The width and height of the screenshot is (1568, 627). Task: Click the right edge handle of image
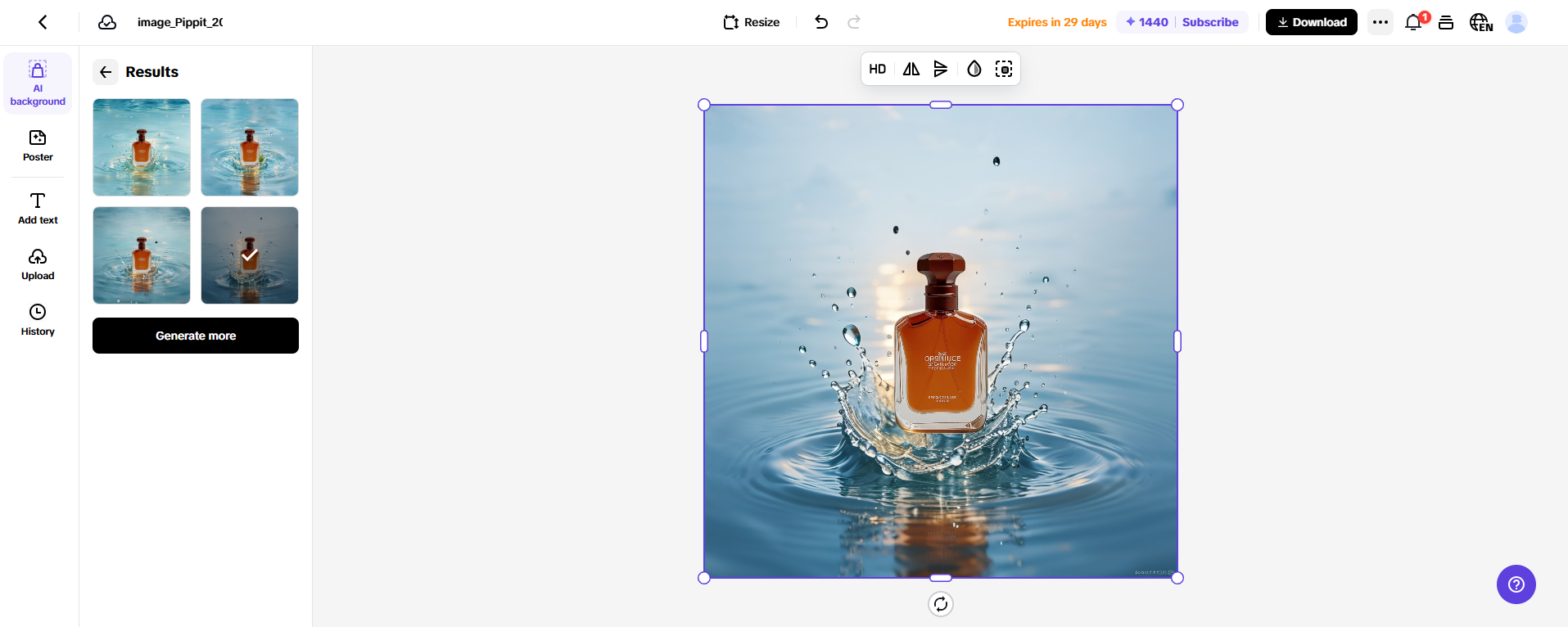pos(1177,341)
